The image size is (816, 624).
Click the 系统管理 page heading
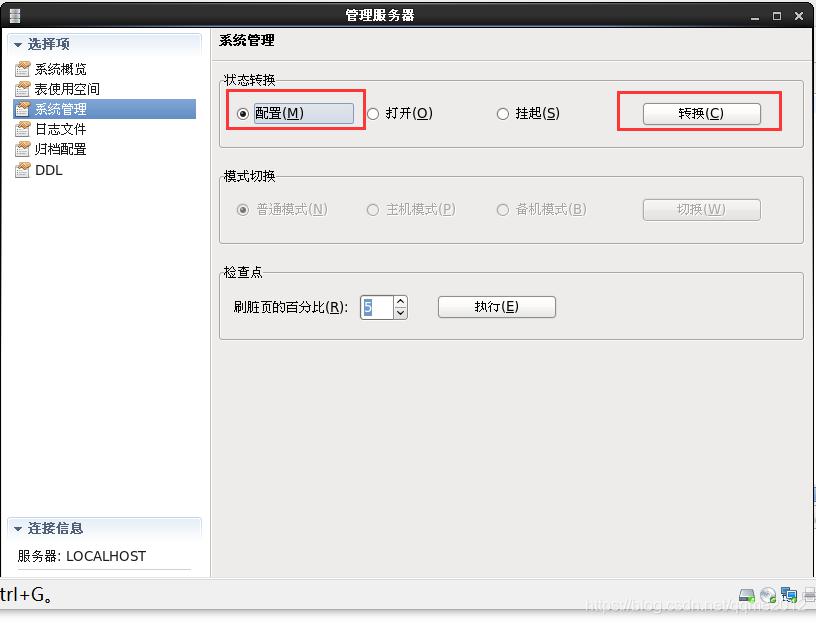click(x=247, y=41)
